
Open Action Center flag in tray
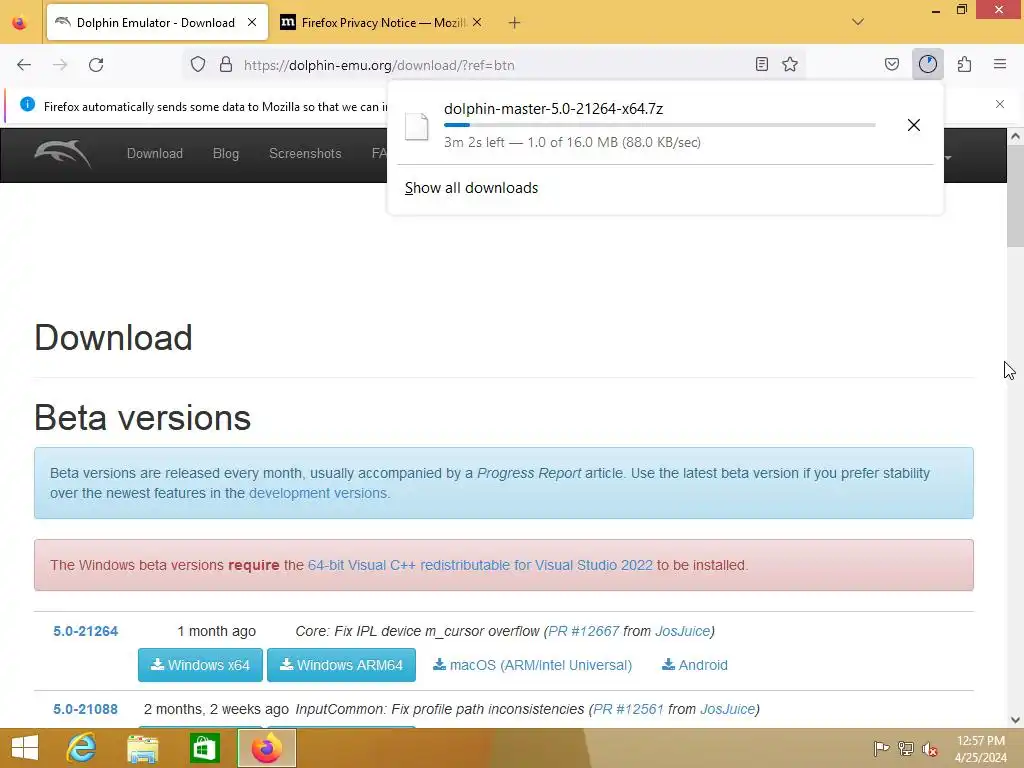tap(881, 748)
